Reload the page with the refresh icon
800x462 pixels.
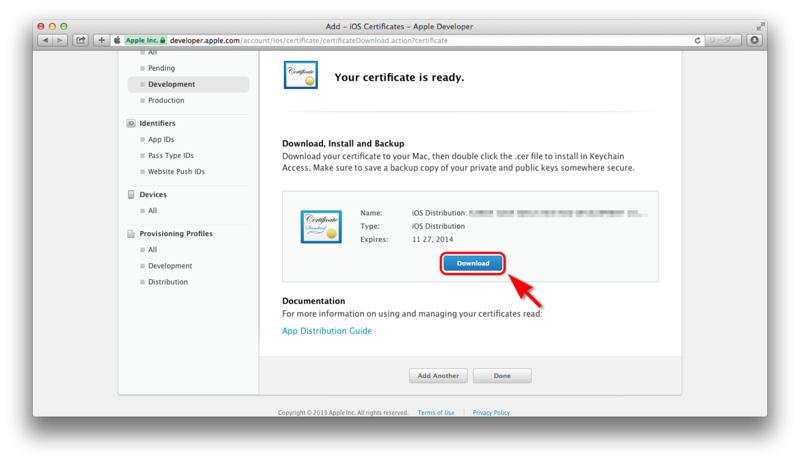697,40
